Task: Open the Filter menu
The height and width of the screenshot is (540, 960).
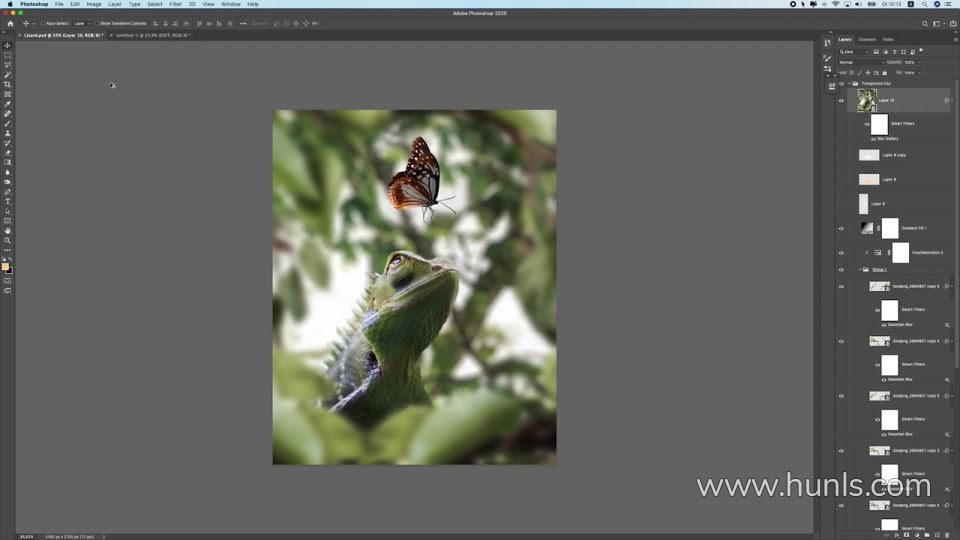Action: 175,4
